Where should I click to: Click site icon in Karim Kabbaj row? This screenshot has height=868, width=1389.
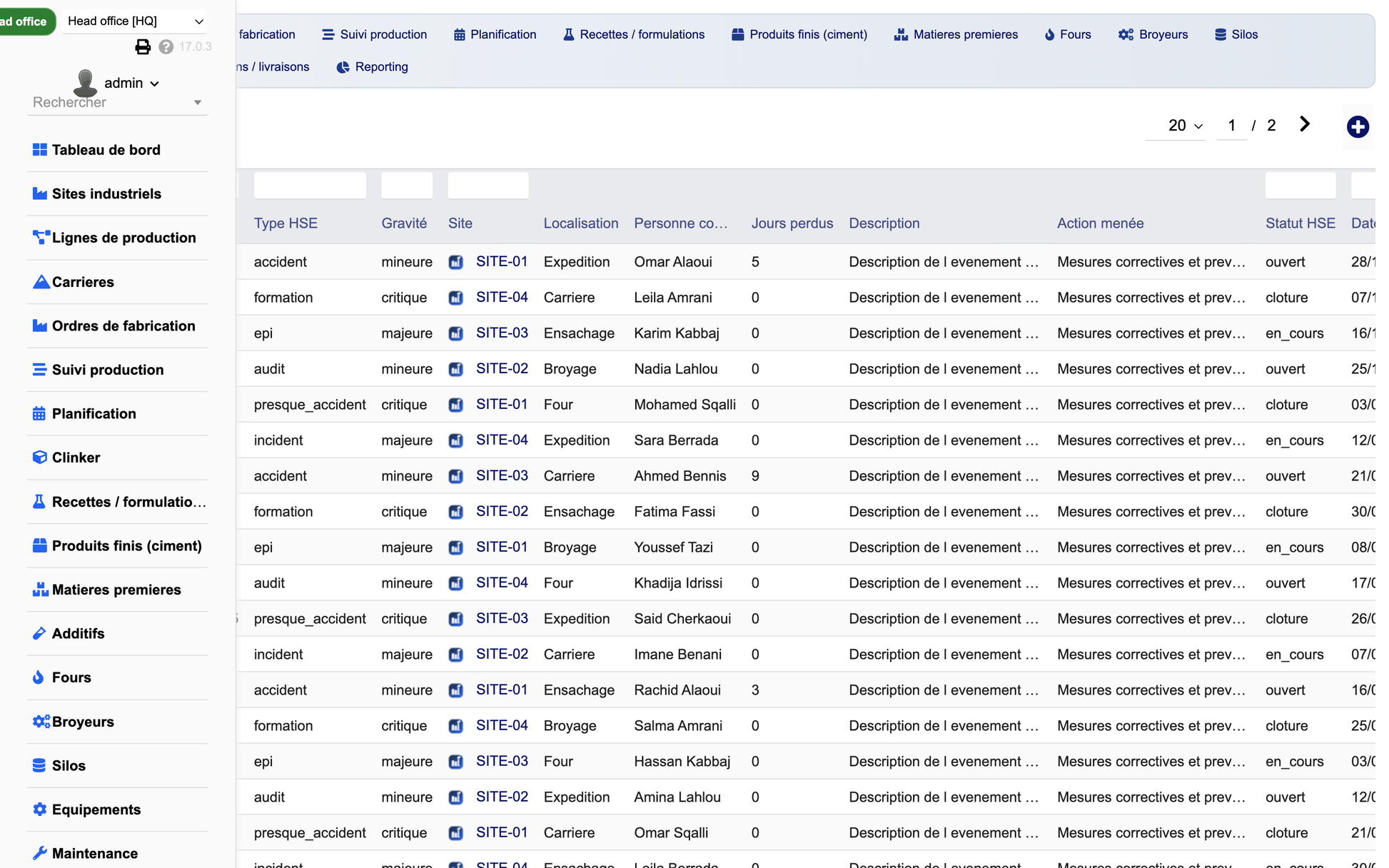point(455,333)
